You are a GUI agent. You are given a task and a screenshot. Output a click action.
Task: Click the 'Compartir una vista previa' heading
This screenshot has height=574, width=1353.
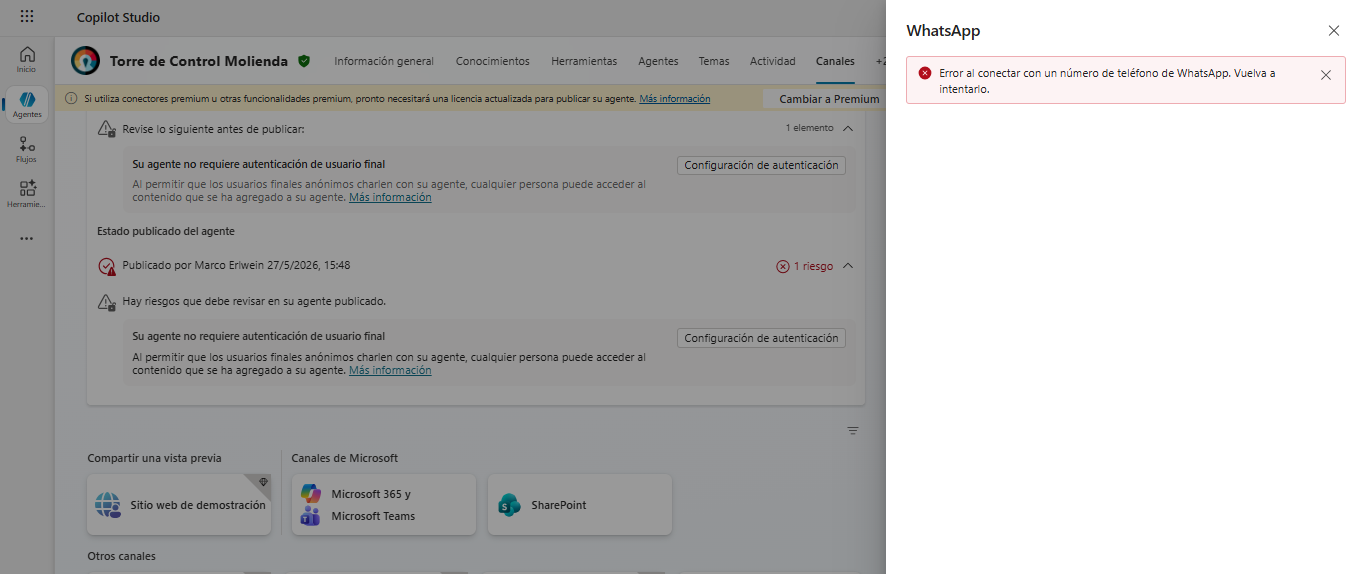coord(155,458)
